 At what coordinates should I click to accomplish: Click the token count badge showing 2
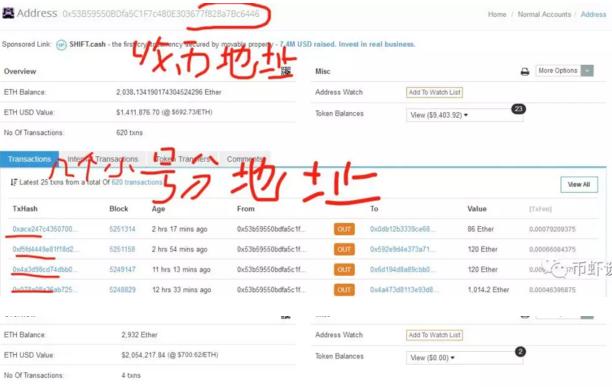tap(520, 351)
